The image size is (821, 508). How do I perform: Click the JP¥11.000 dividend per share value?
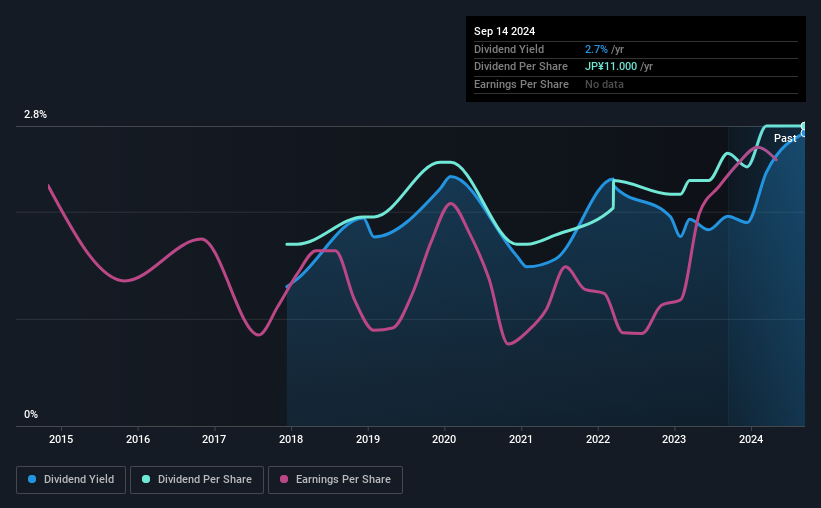(x=611, y=67)
